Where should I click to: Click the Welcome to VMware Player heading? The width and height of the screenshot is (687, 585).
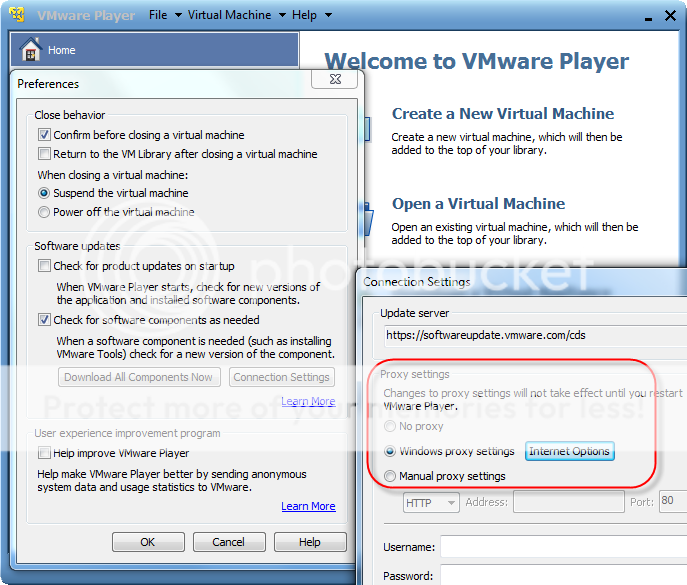[x=477, y=61]
